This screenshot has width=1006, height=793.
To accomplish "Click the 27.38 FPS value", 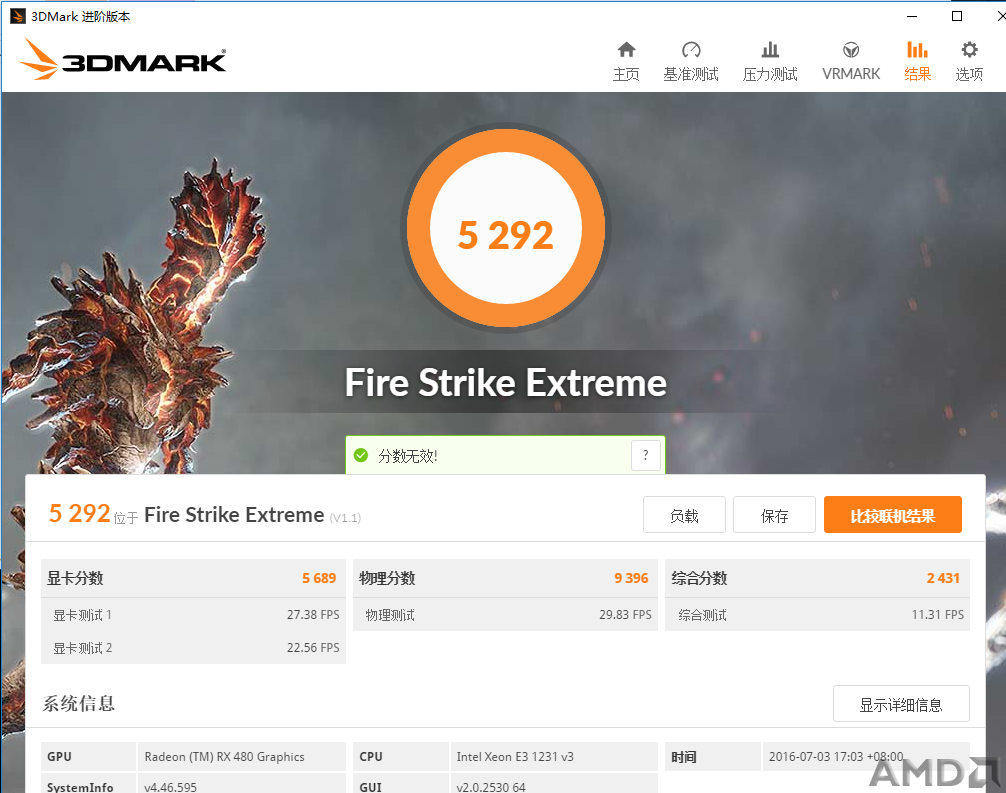I will coord(313,615).
